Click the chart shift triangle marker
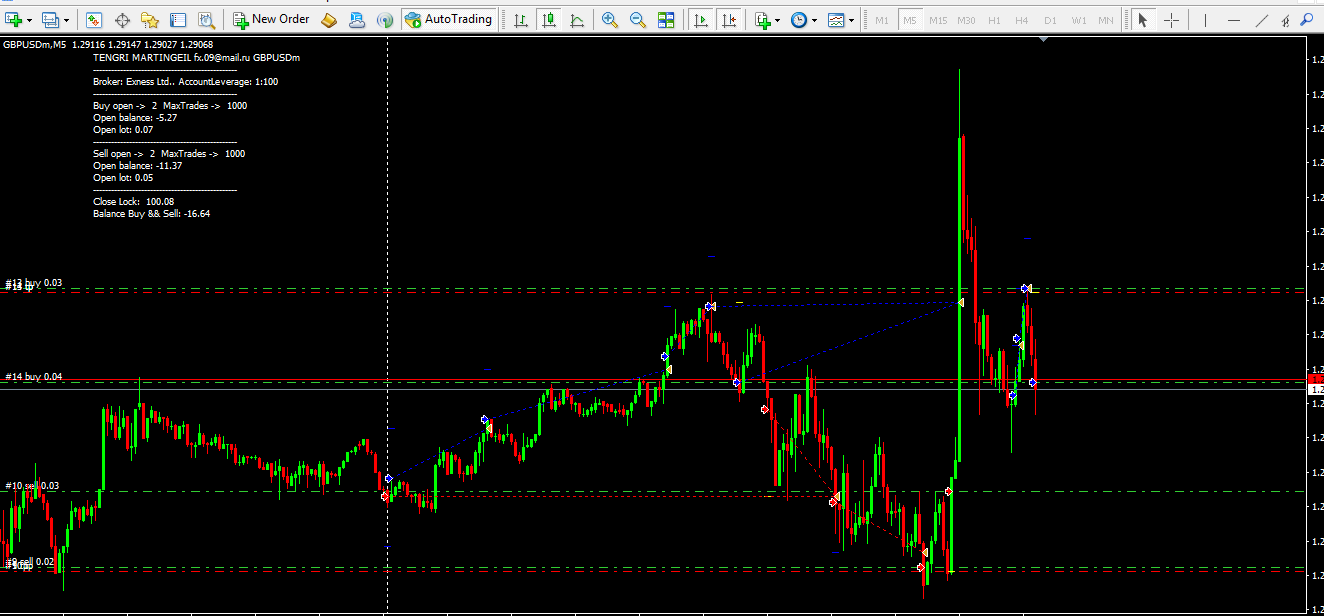 click(x=1043, y=40)
